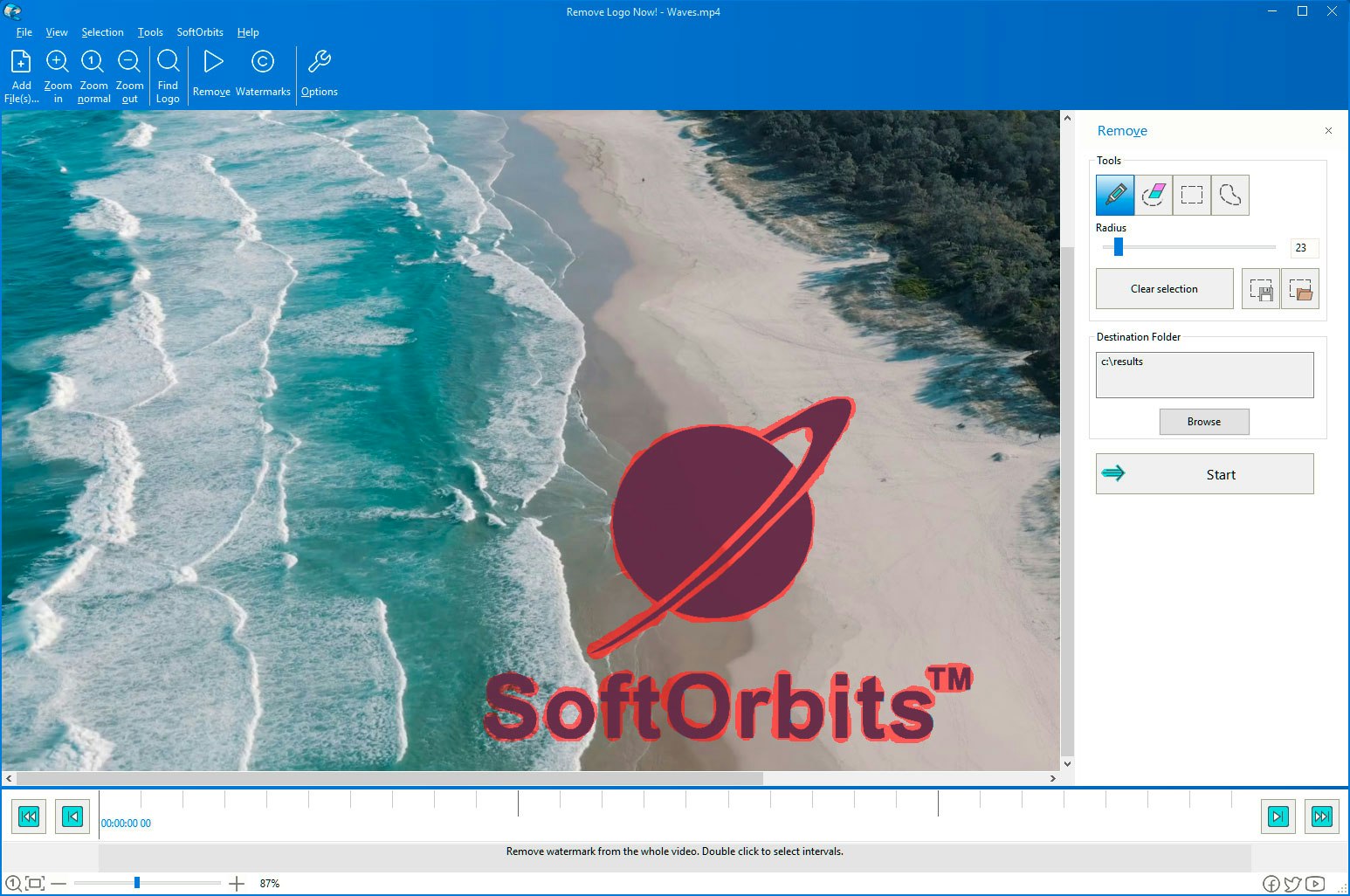The image size is (1350, 896).
Task: Click the Destination Folder path field
Action: pyautogui.click(x=1204, y=375)
